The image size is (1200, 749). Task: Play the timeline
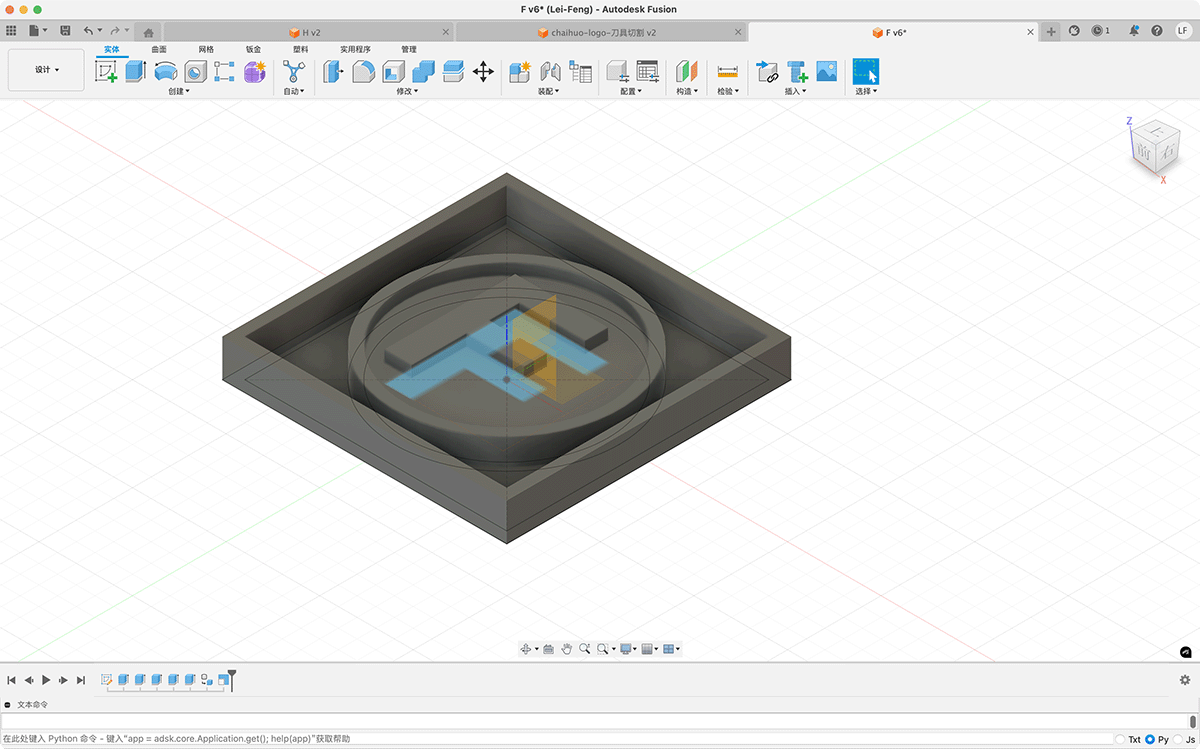[46, 680]
